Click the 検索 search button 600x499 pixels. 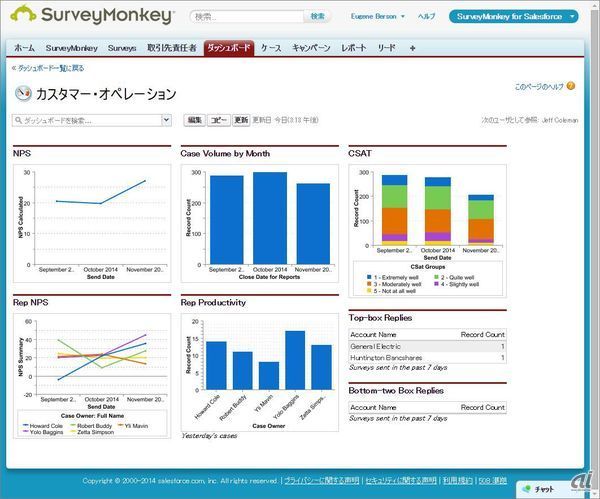317,16
